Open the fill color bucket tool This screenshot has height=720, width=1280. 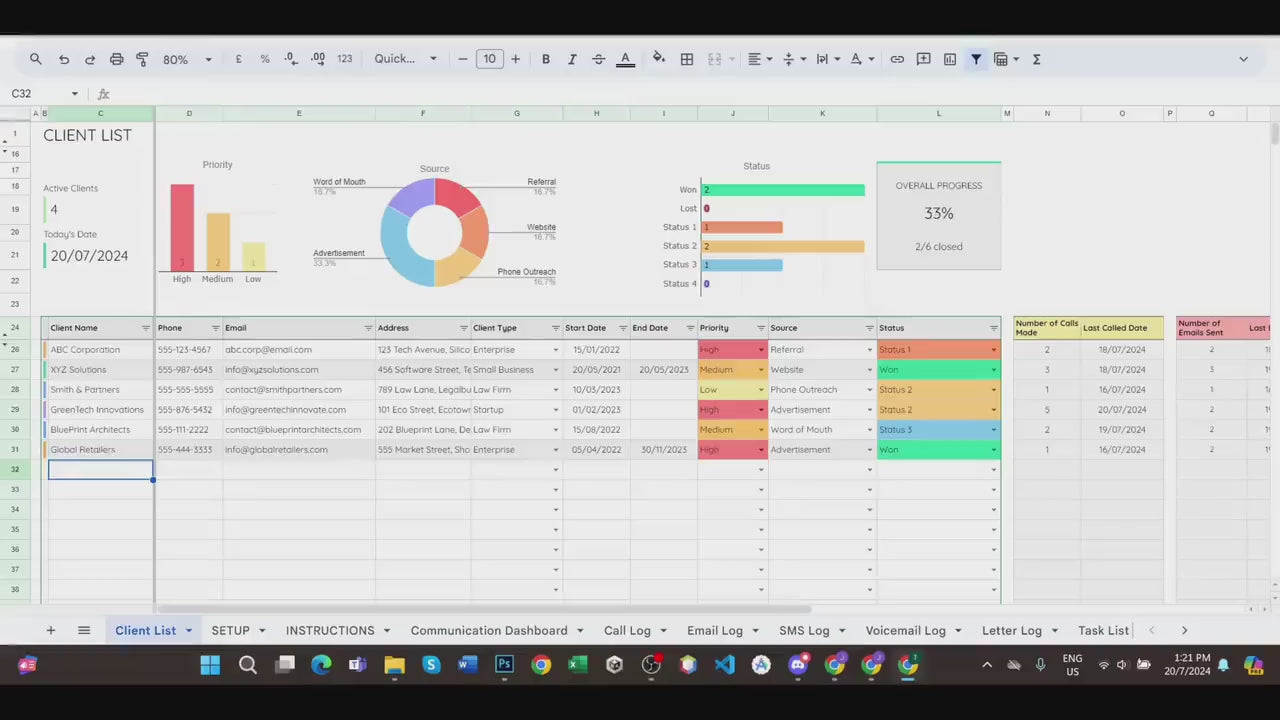tap(658, 59)
